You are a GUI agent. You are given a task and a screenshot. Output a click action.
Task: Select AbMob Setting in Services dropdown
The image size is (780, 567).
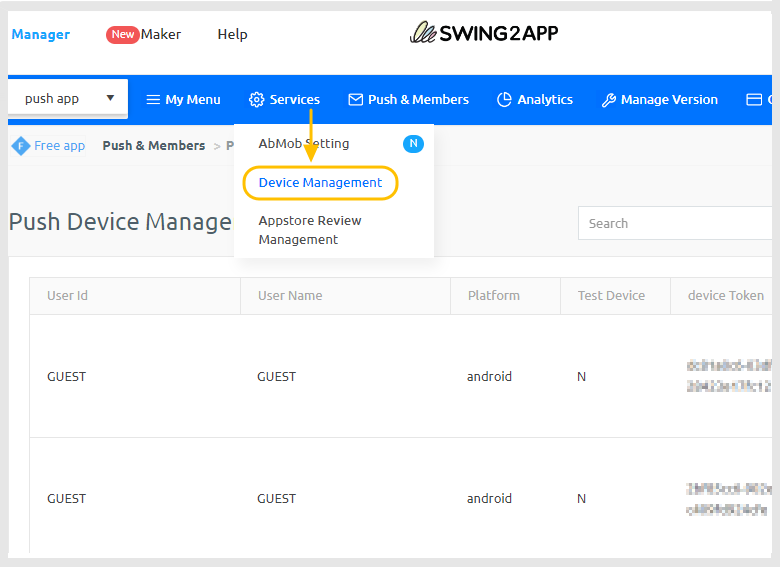304,144
